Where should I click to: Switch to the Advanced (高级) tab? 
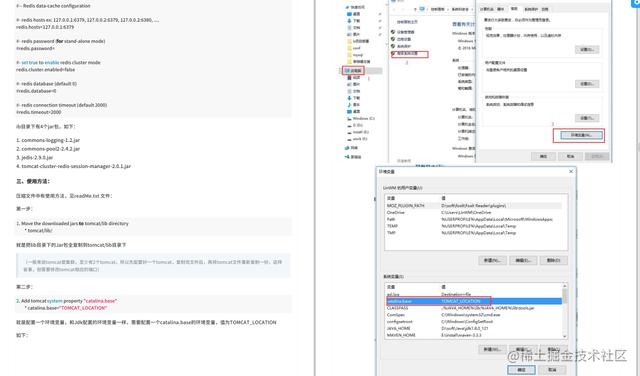coord(514,9)
